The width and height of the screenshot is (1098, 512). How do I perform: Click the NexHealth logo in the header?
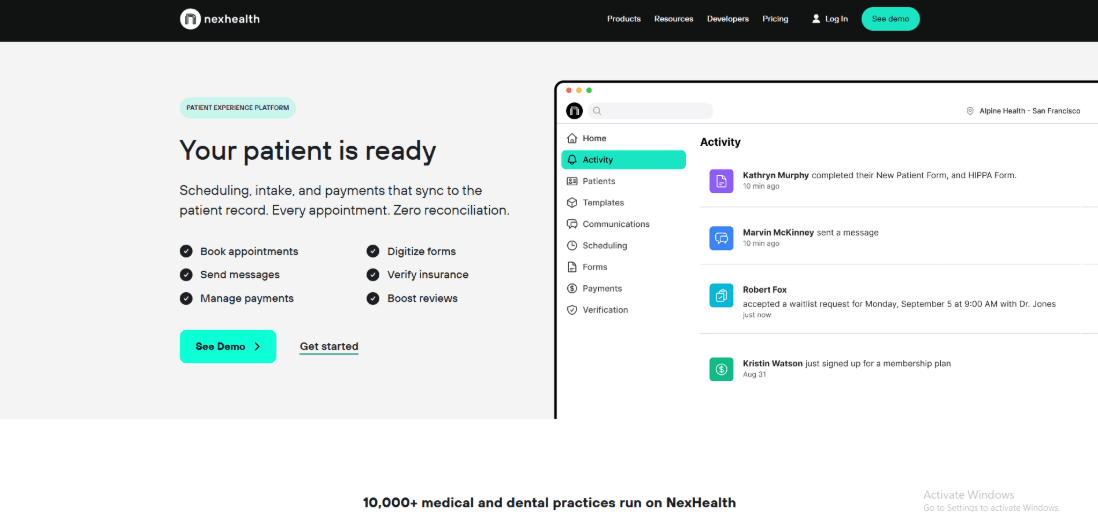coord(220,19)
